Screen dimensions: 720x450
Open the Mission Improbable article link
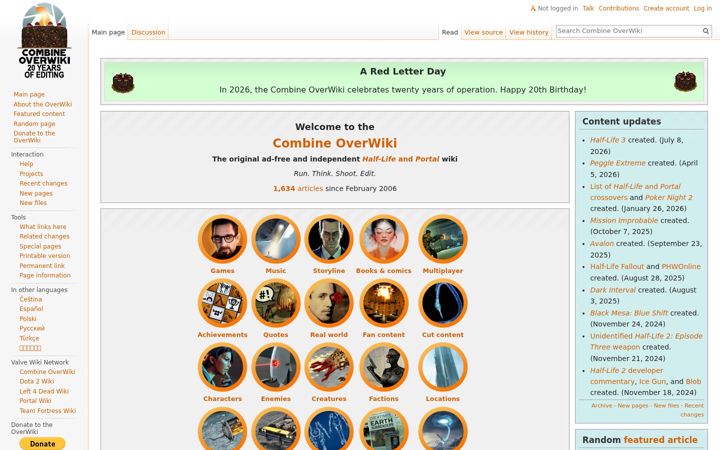coord(624,220)
